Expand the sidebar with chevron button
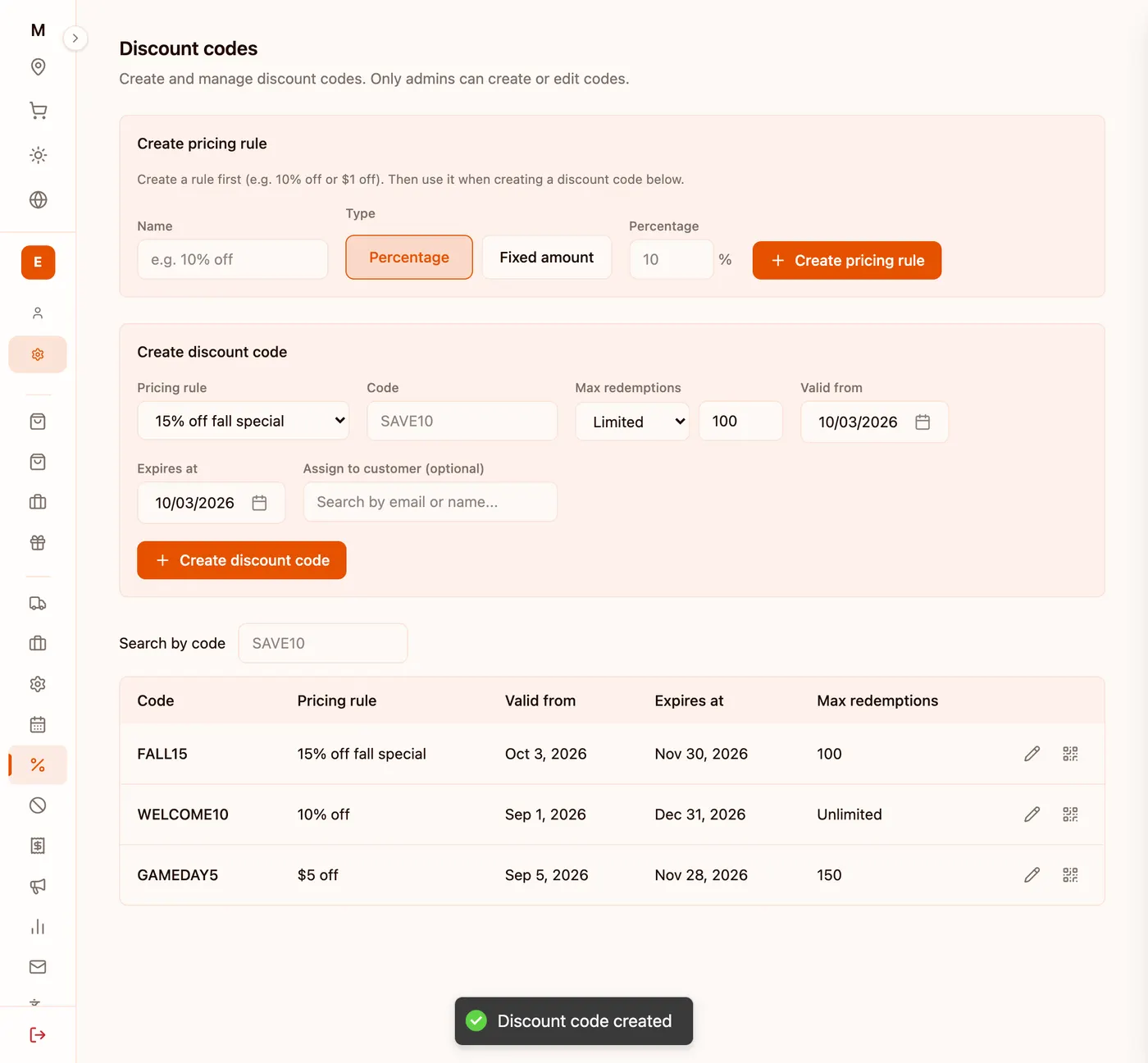1148x1063 pixels. 75,39
